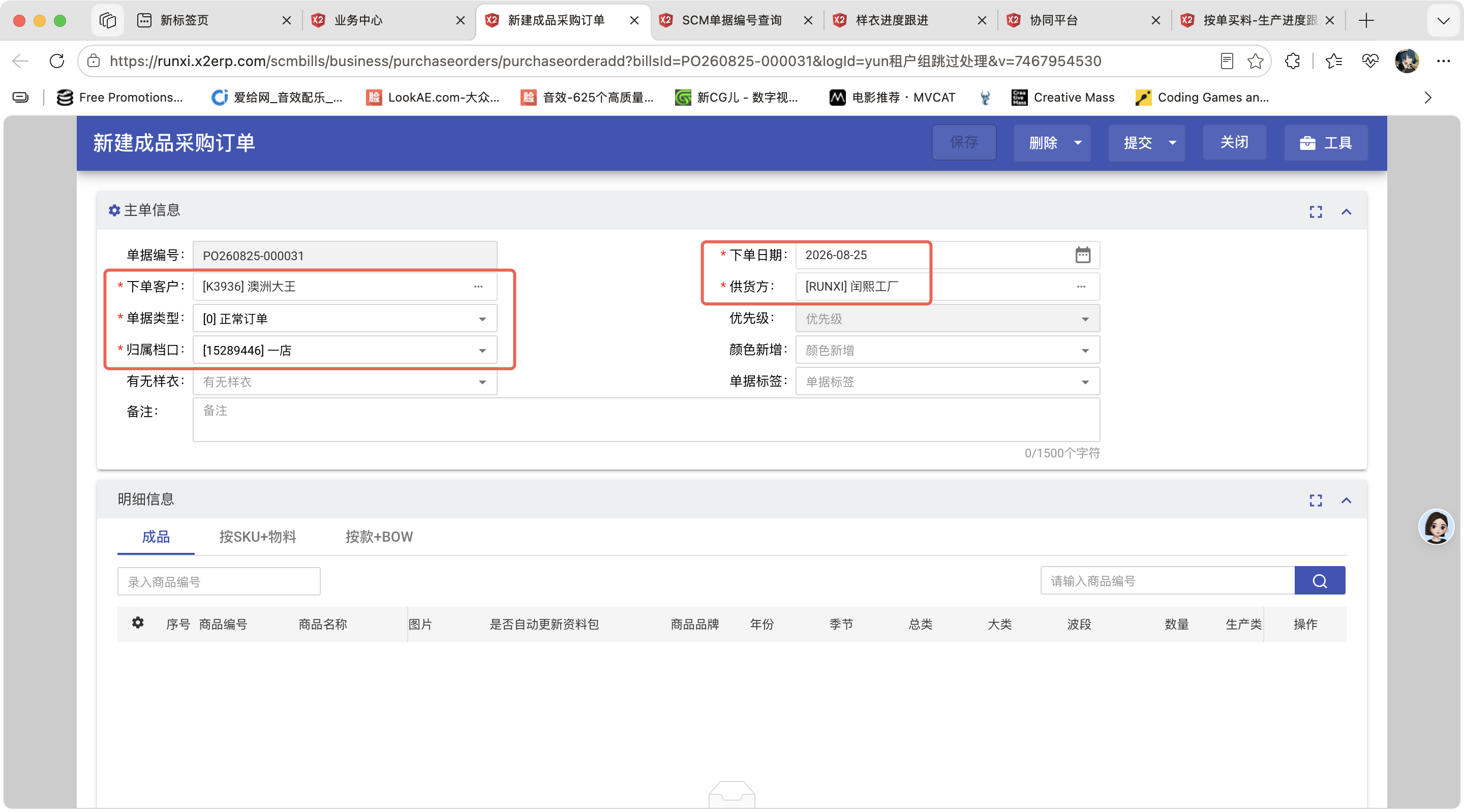This screenshot has width=1464, height=812.
Task: Expand 明细信息 panel to fullscreen
Action: (1316, 500)
